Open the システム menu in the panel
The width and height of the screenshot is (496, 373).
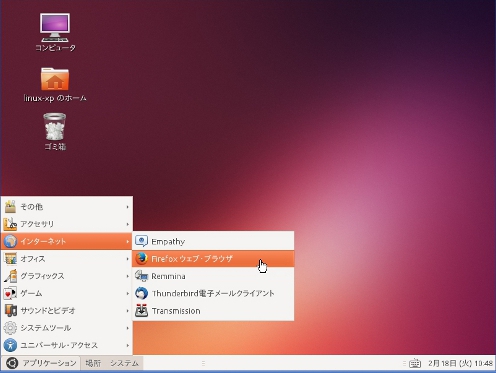124,363
